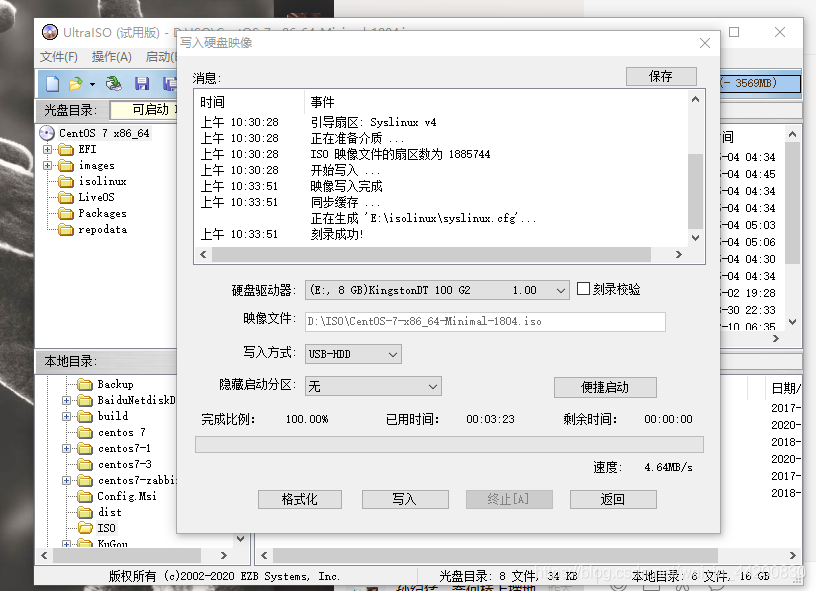Click the '4.64MB/s' speed value
Image resolution: width=816 pixels, height=591 pixels.
tap(669, 467)
